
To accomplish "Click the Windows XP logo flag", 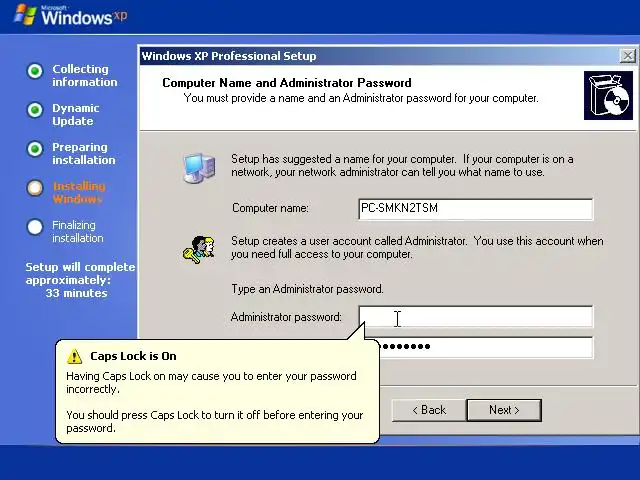I will click(24, 15).
